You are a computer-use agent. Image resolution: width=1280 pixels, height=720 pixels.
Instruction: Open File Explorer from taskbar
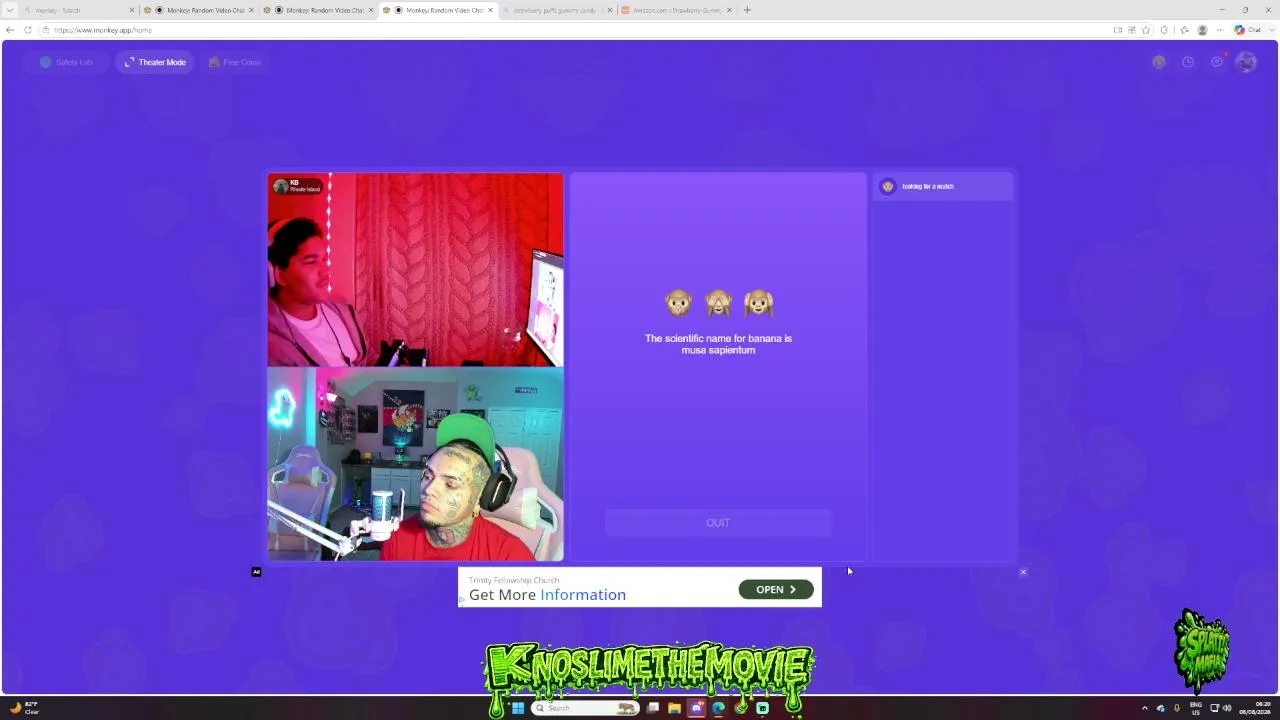pos(675,708)
